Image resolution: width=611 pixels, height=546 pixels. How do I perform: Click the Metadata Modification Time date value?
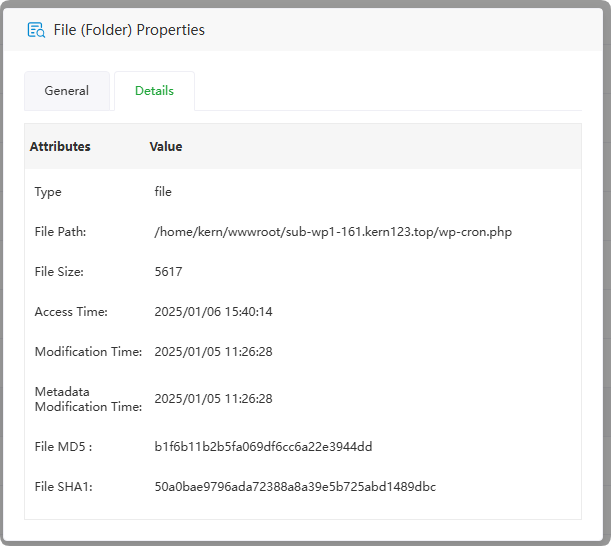(213, 399)
